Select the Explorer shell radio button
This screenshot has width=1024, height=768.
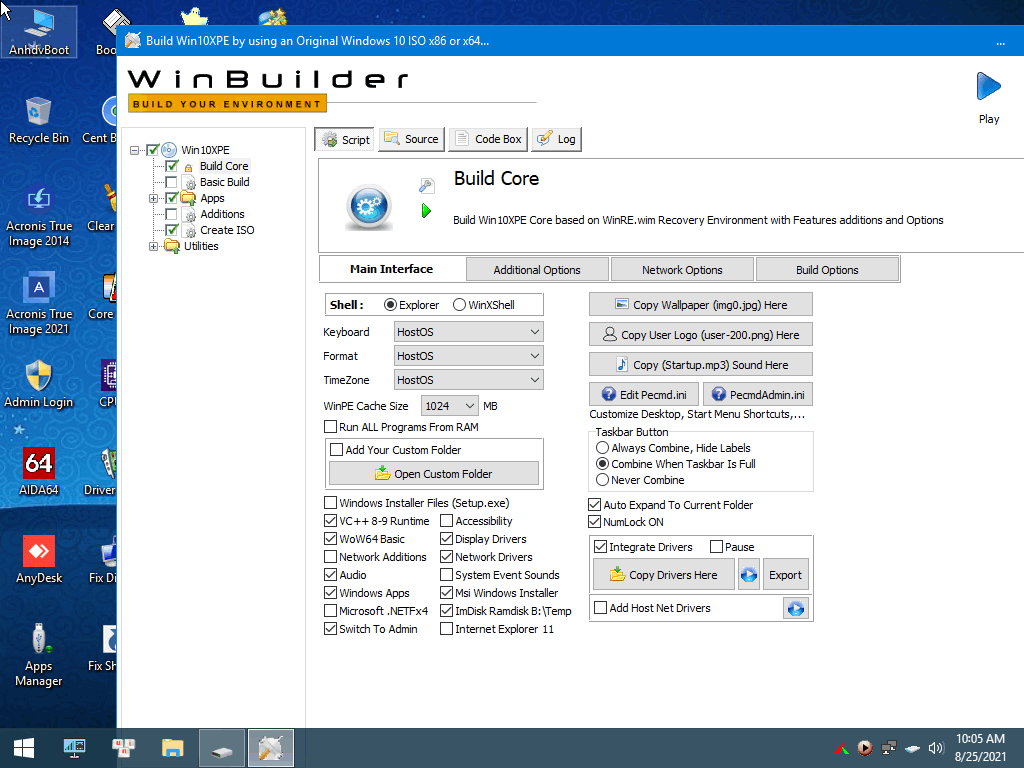coord(391,305)
